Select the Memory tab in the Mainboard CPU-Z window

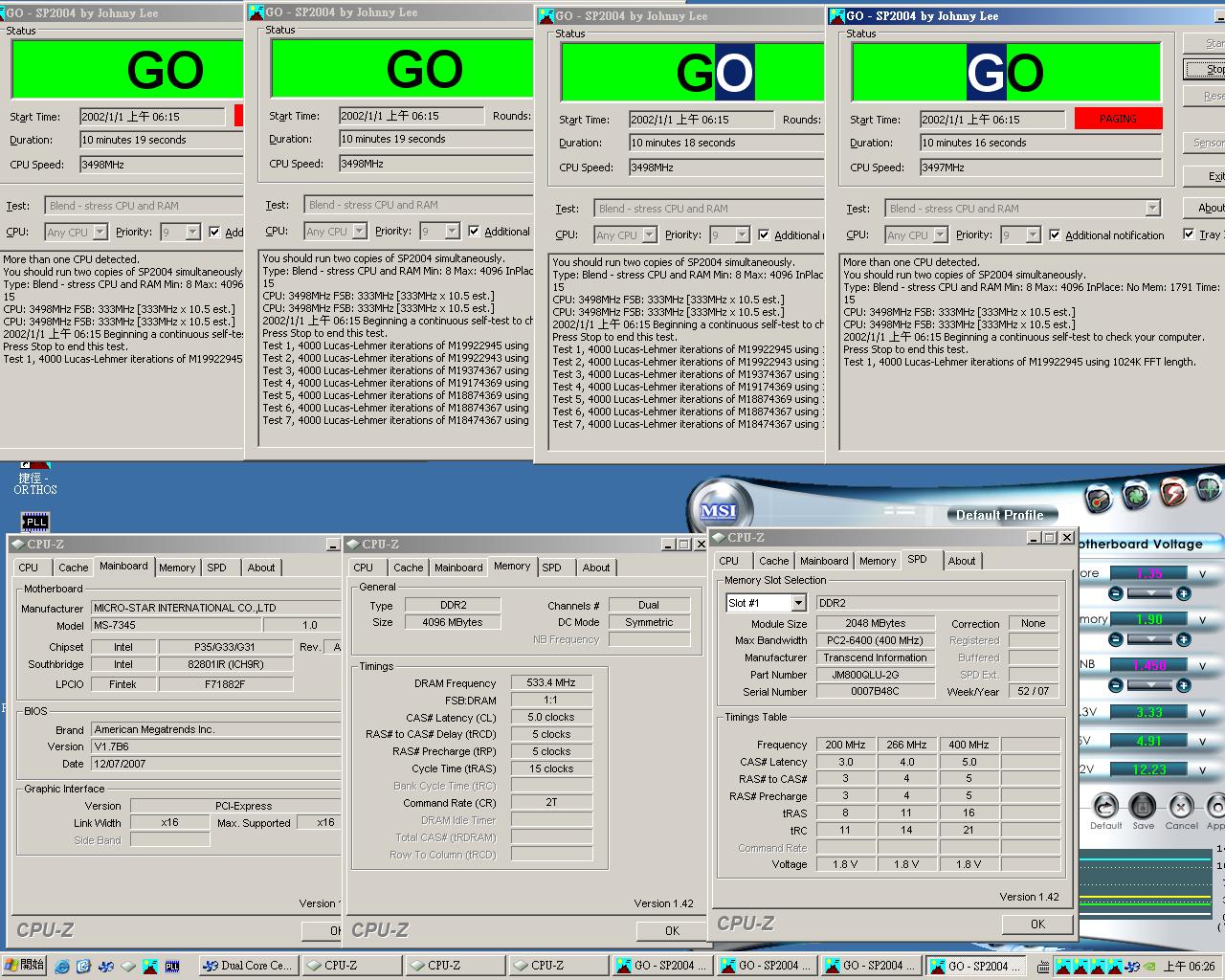(177, 568)
